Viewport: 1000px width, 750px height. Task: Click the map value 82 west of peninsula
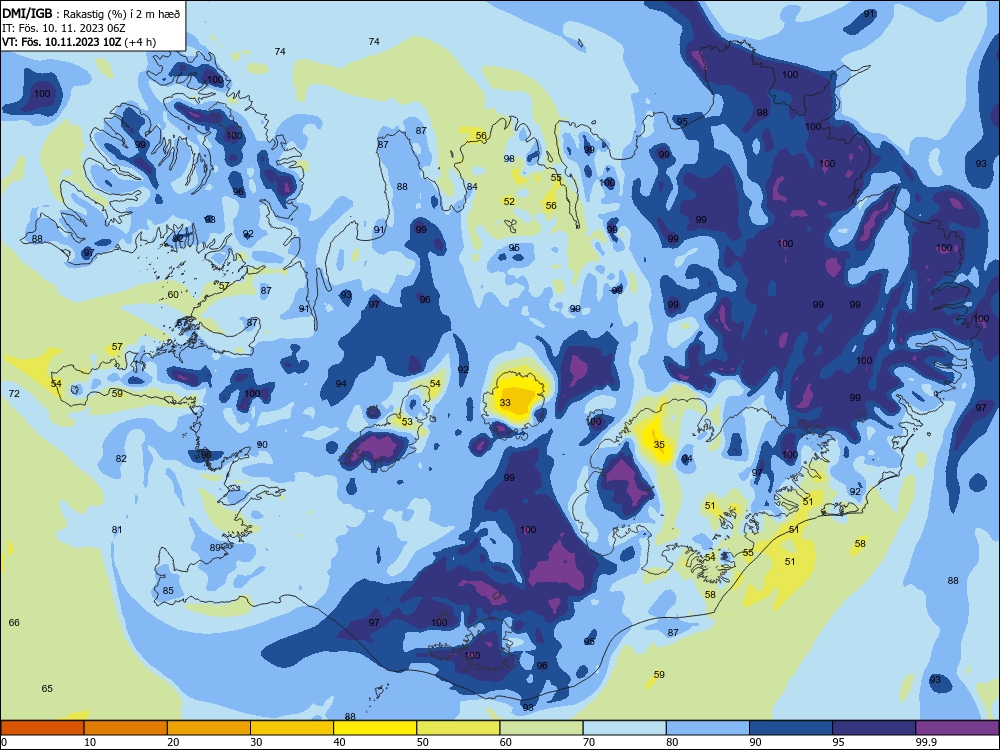[121, 459]
